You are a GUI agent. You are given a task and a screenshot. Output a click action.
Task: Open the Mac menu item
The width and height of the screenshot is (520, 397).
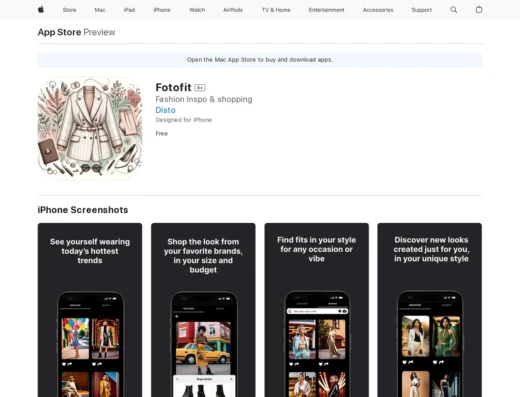pos(100,10)
